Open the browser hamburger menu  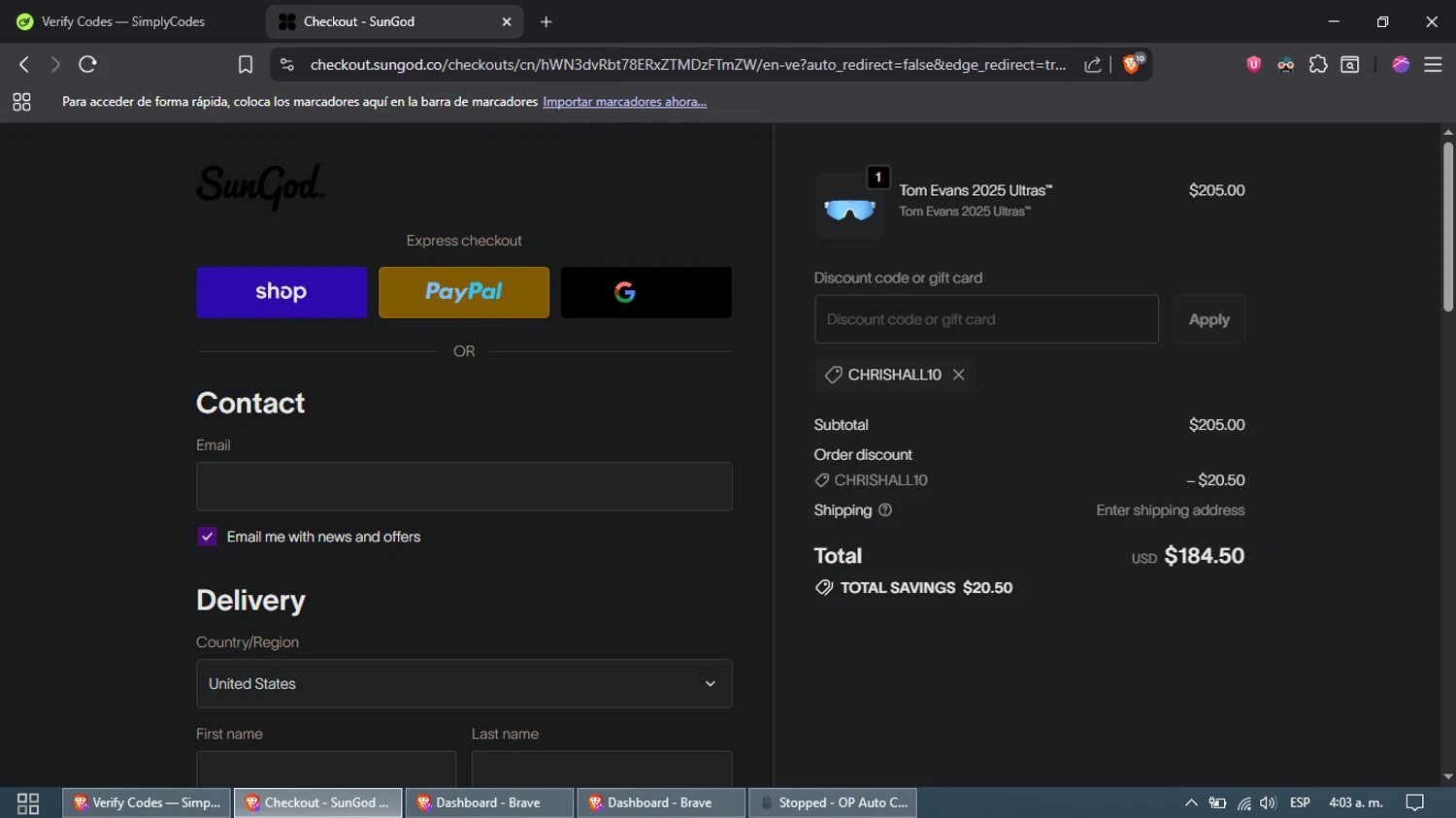[1433, 64]
